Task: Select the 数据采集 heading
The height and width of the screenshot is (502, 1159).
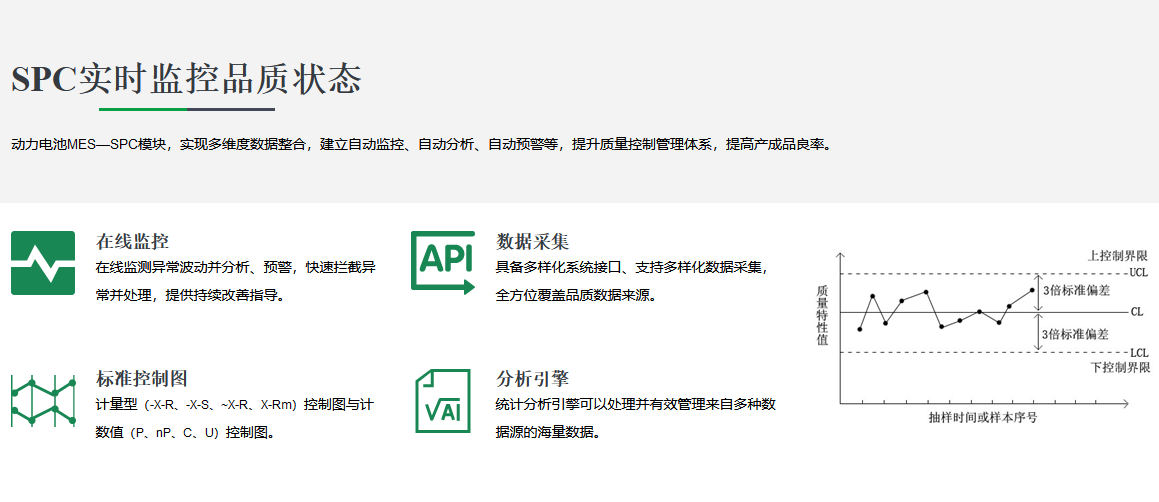Action: (532, 241)
